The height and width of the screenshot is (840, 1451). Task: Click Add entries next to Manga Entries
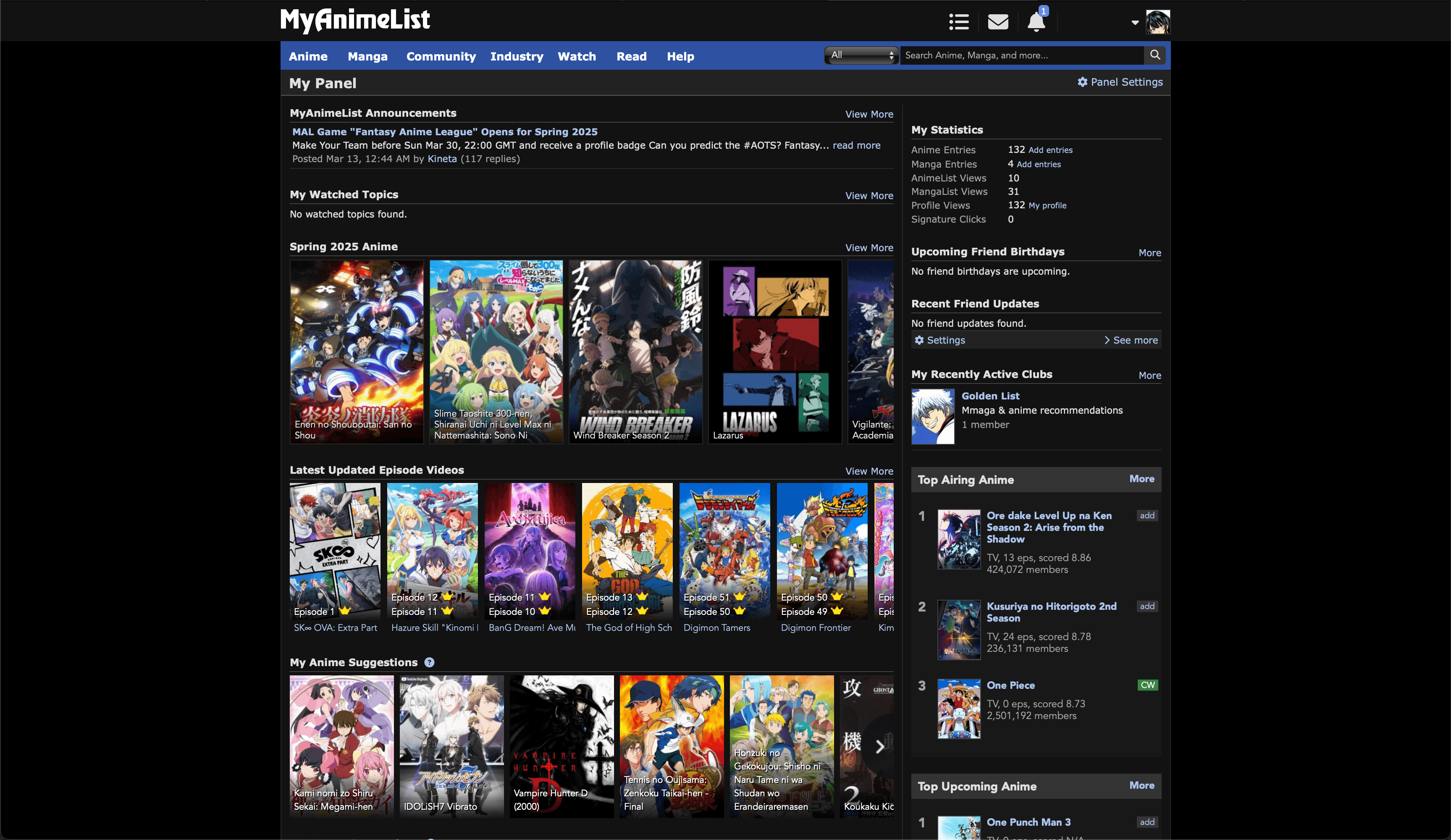coord(1039,164)
